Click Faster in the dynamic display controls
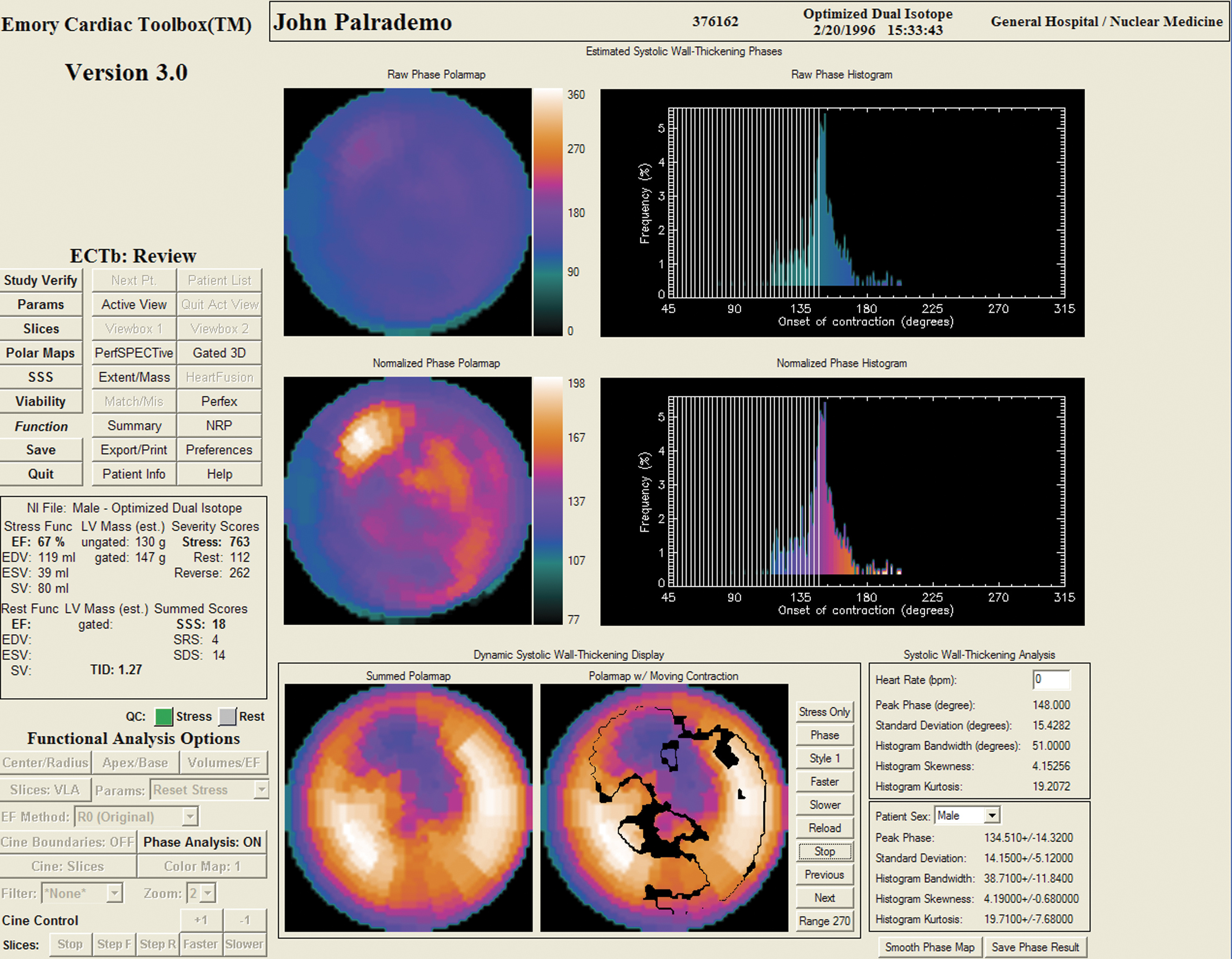This screenshot has width=1232, height=959. coord(824,781)
